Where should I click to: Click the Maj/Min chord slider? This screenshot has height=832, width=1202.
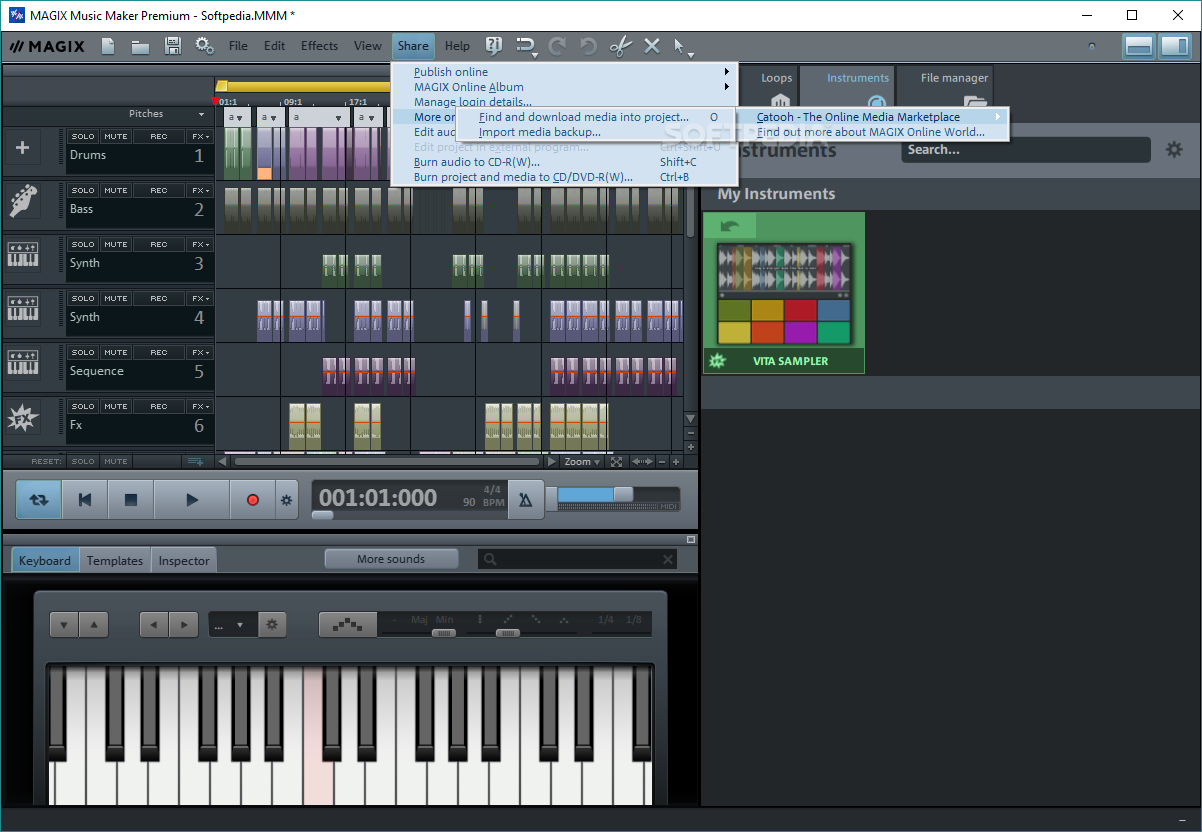point(444,633)
